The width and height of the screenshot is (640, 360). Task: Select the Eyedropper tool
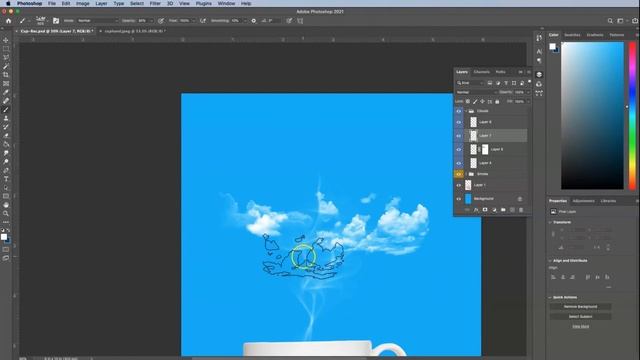coord(6,92)
